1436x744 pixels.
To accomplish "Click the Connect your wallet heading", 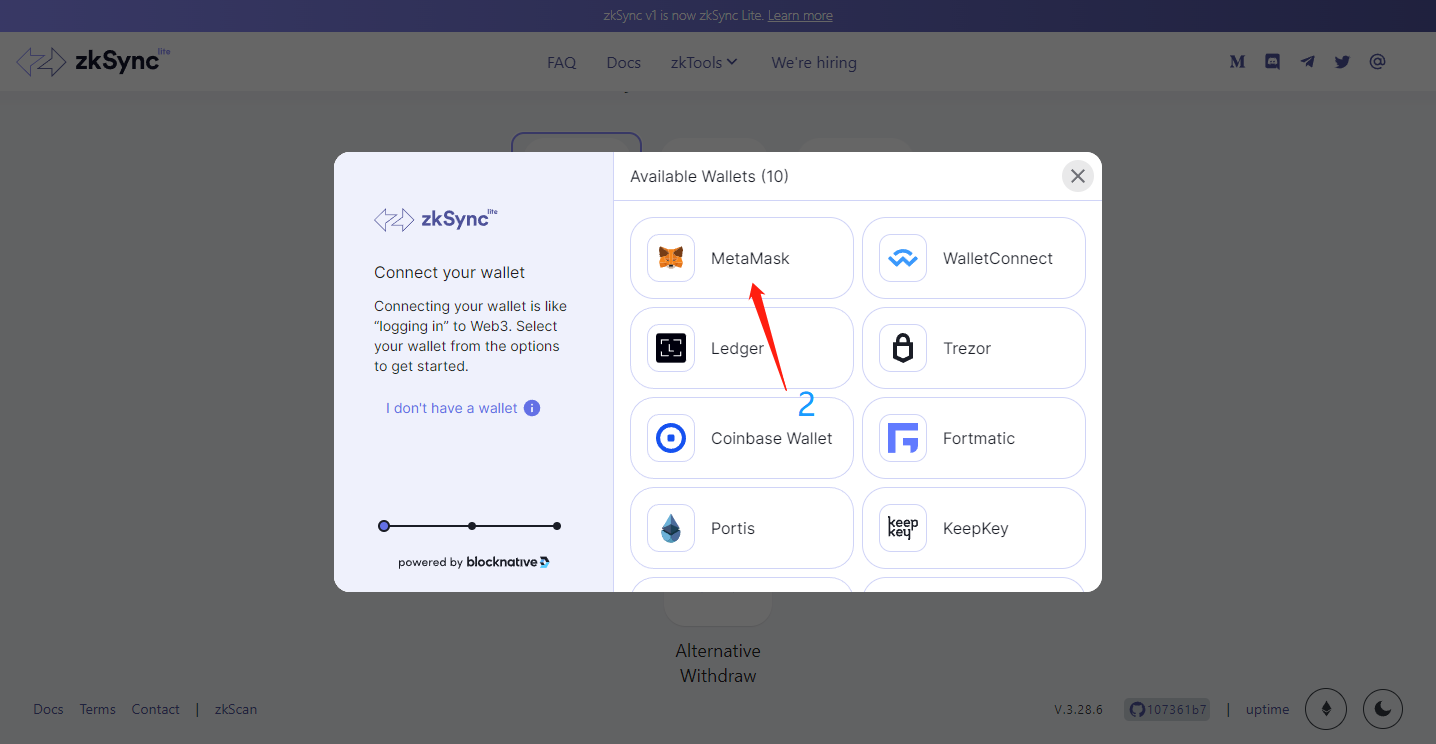I will point(449,272).
